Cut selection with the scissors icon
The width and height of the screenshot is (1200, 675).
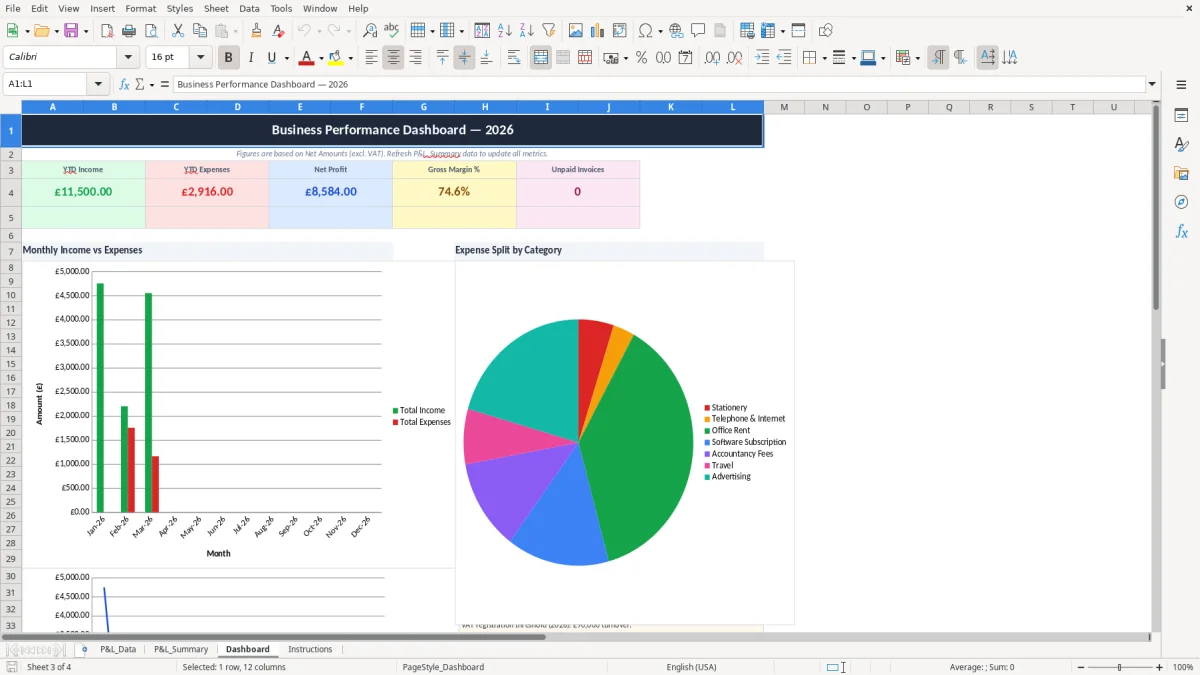click(178, 31)
